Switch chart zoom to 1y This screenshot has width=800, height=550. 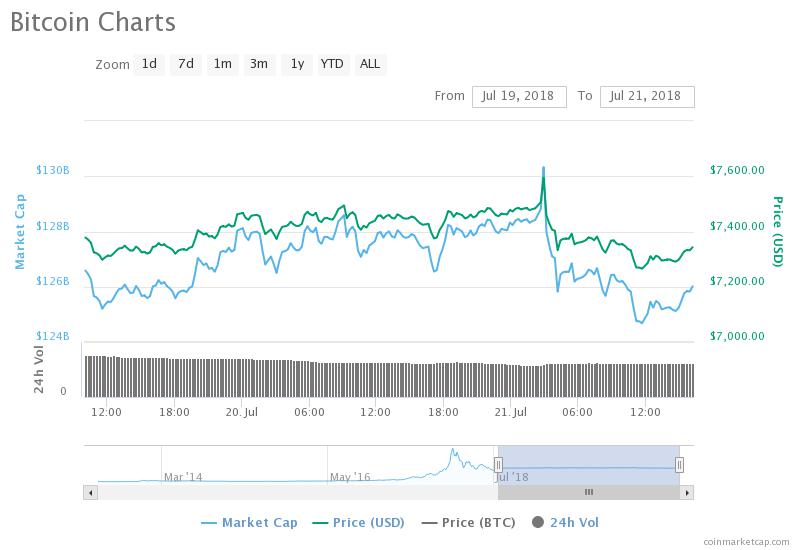tap(297, 64)
